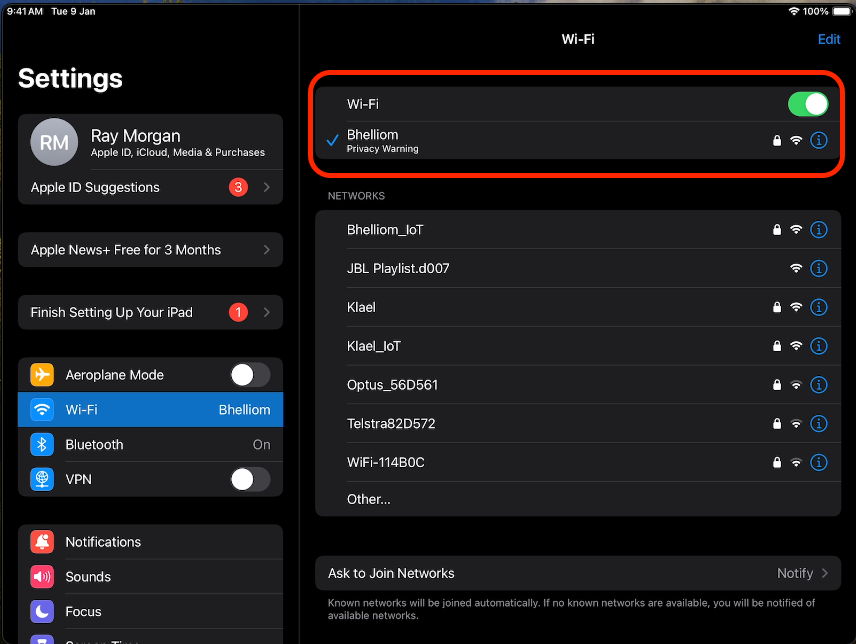Expand Ask to Join Networks options
This screenshot has height=644, width=856.
[578, 573]
